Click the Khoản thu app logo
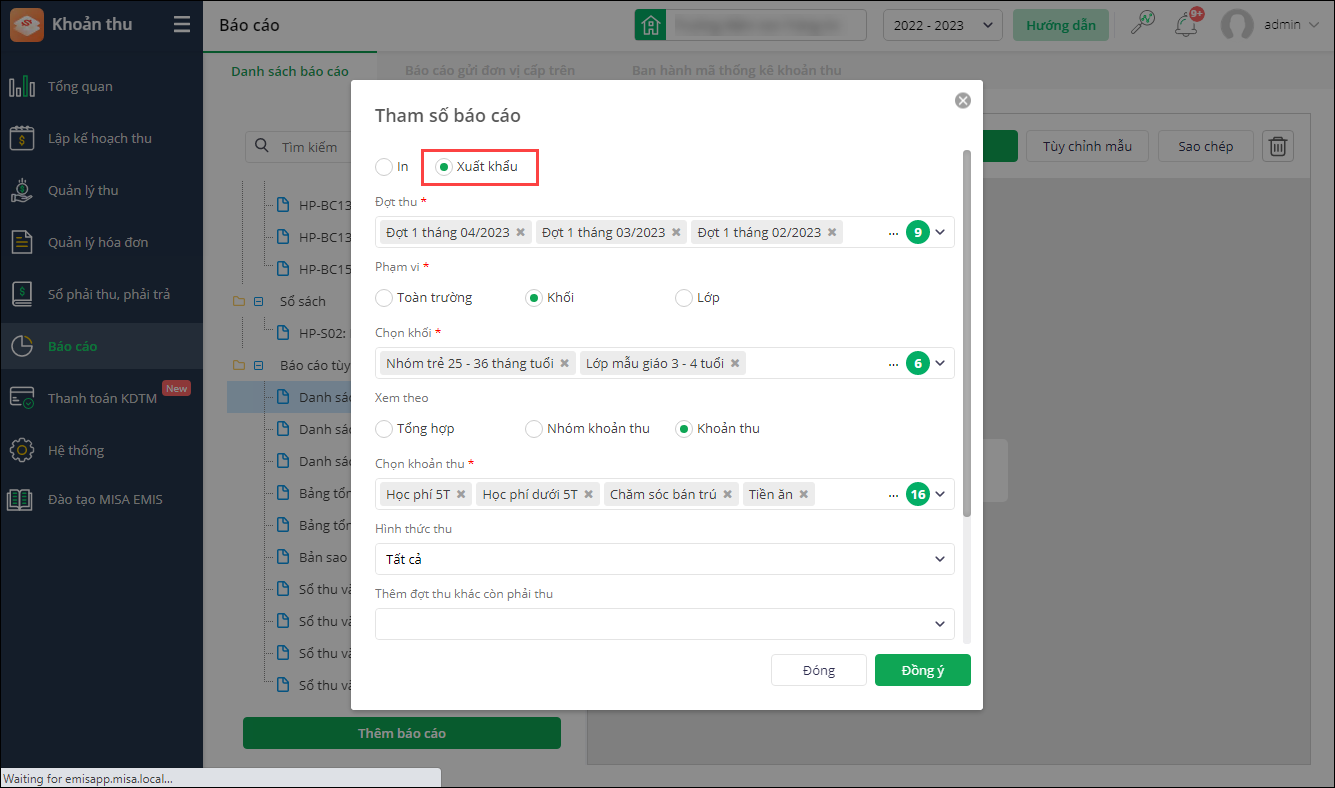 point(26,25)
